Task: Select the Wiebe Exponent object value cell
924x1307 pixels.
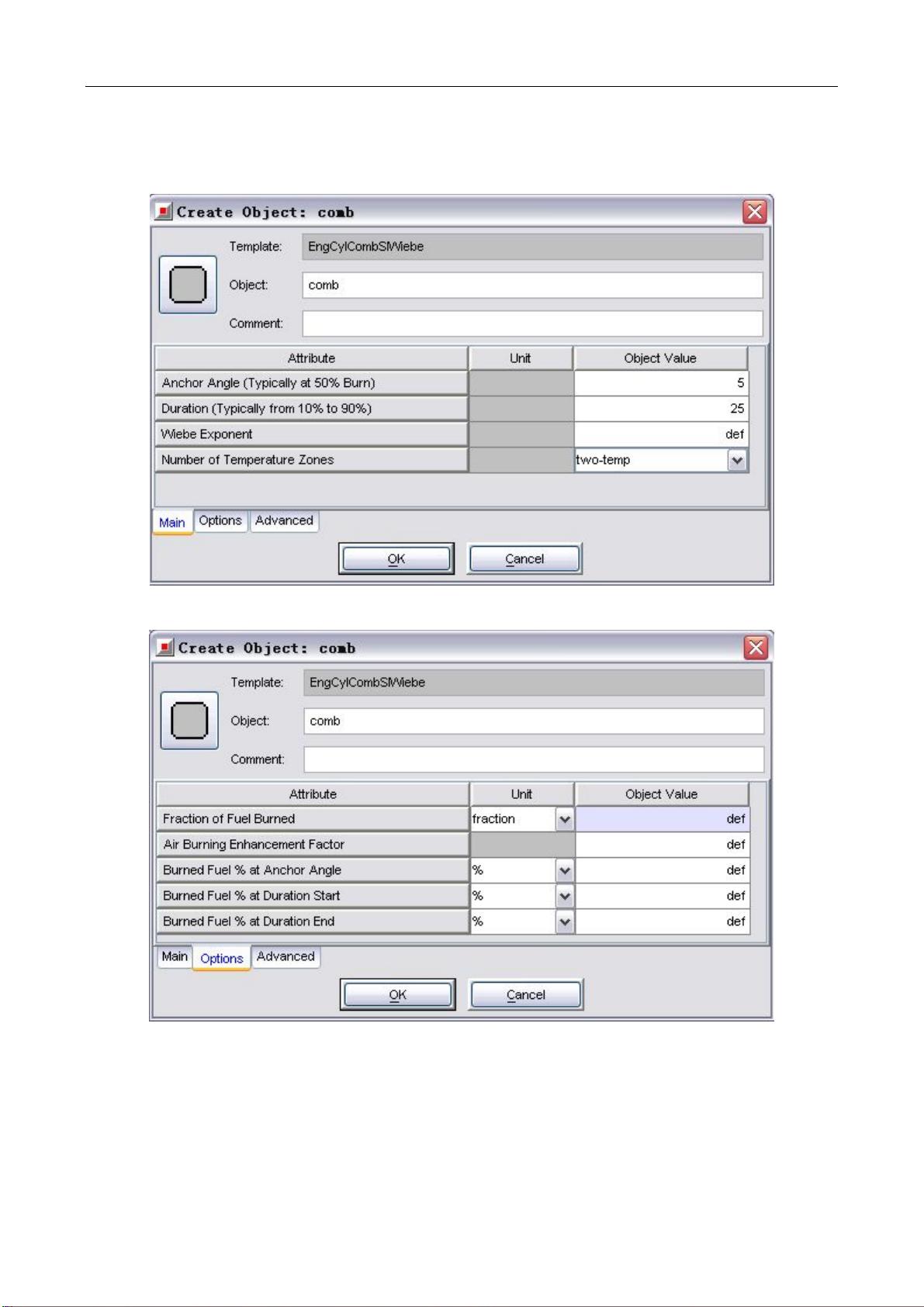Action: [660, 434]
